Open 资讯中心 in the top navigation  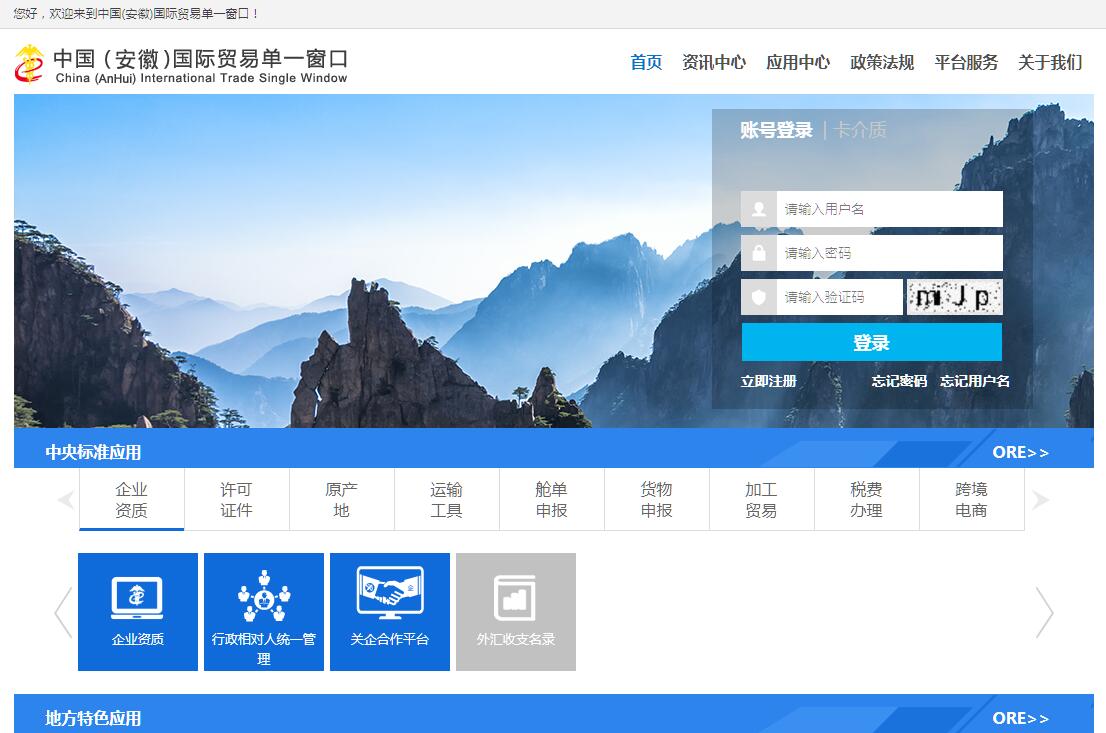click(x=713, y=62)
